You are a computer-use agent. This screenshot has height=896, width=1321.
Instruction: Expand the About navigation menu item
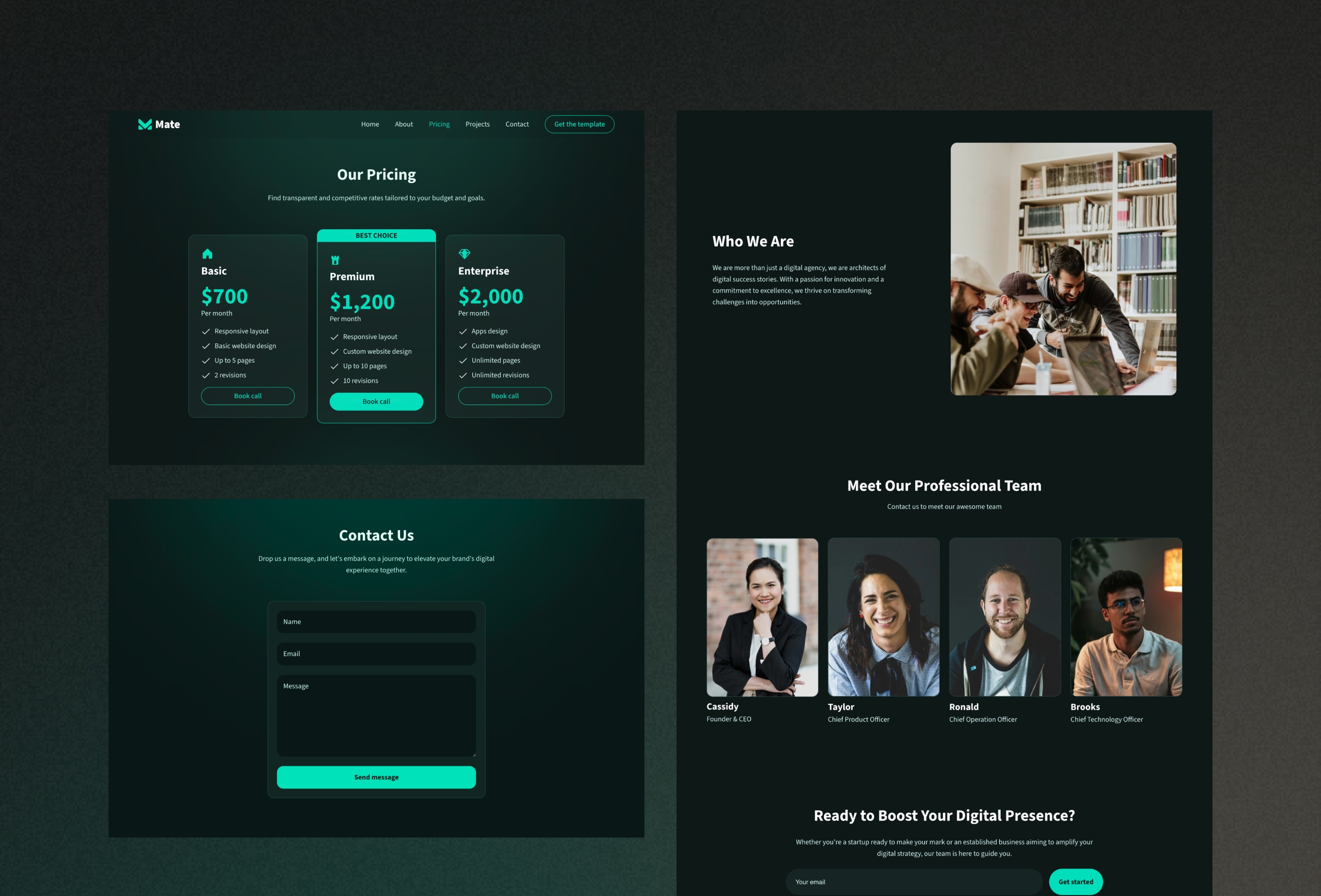click(404, 124)
